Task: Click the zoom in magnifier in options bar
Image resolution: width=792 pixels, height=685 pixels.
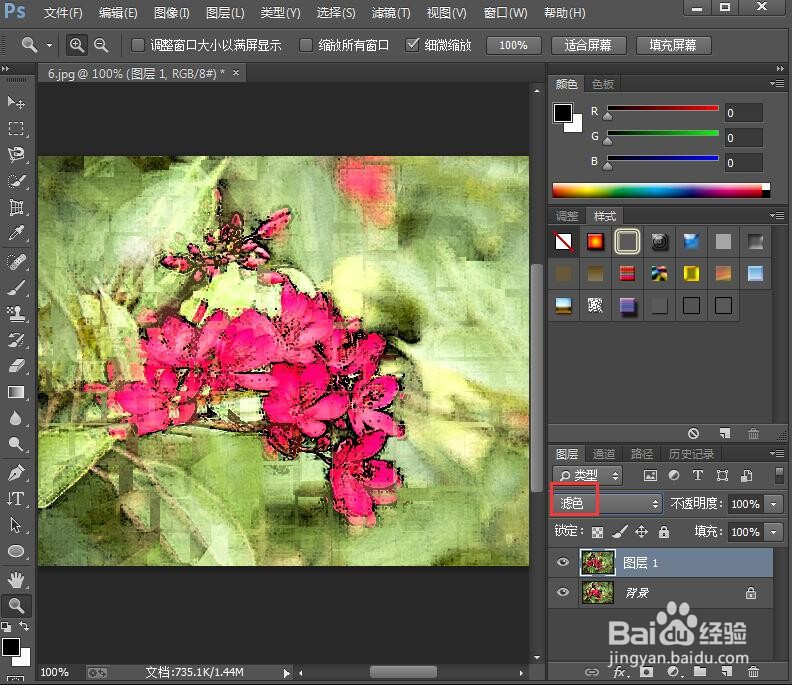Action: point(77,45)
